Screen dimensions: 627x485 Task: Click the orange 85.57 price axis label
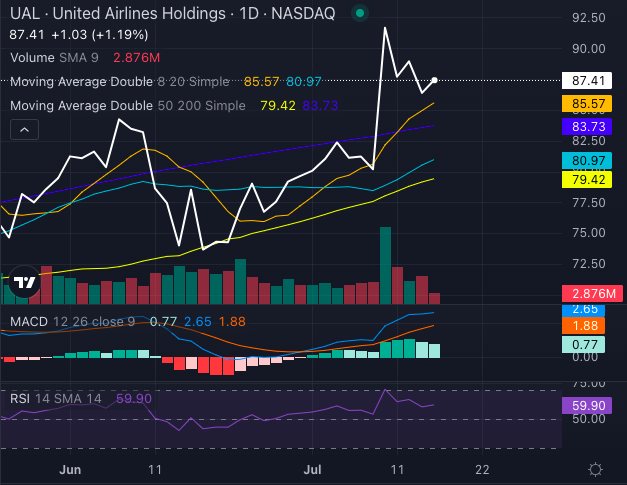point(587,104)
